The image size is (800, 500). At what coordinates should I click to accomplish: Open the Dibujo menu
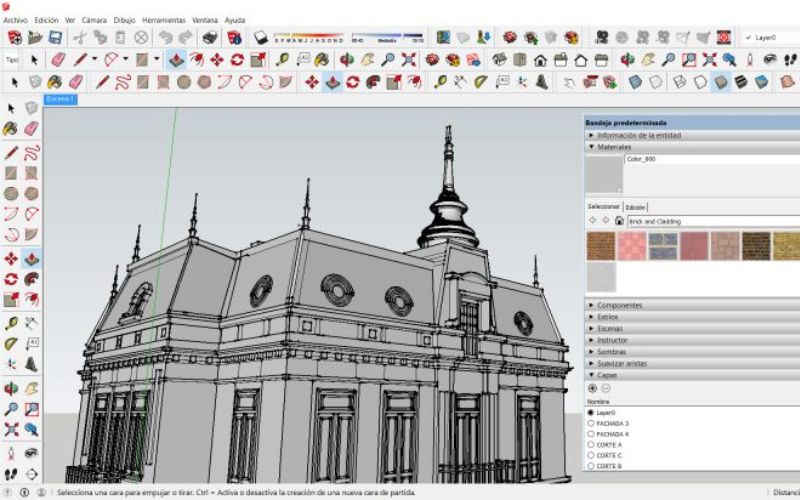click(x=124, y=20)
